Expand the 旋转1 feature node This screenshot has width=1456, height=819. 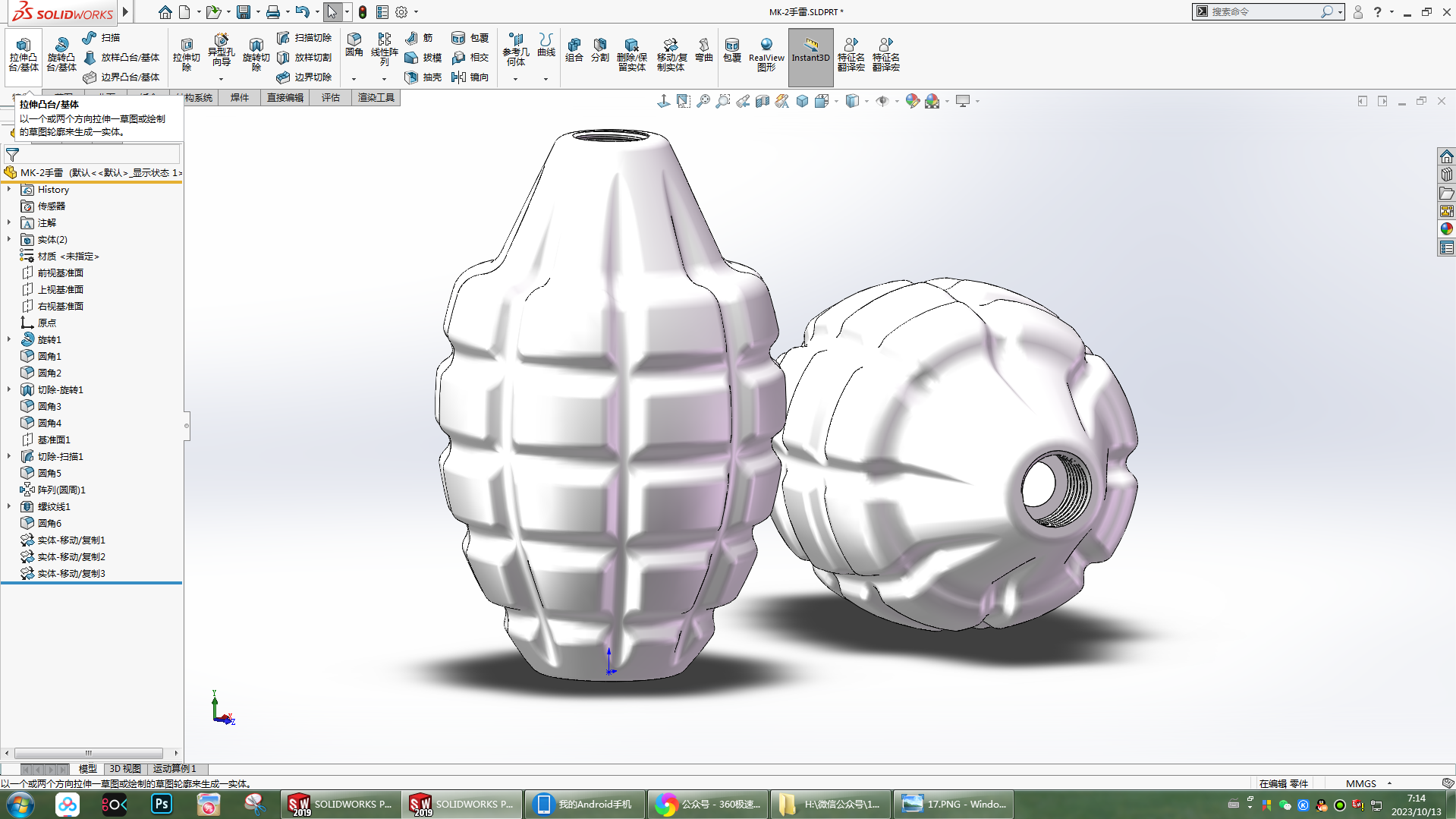(x=9, y=339)
